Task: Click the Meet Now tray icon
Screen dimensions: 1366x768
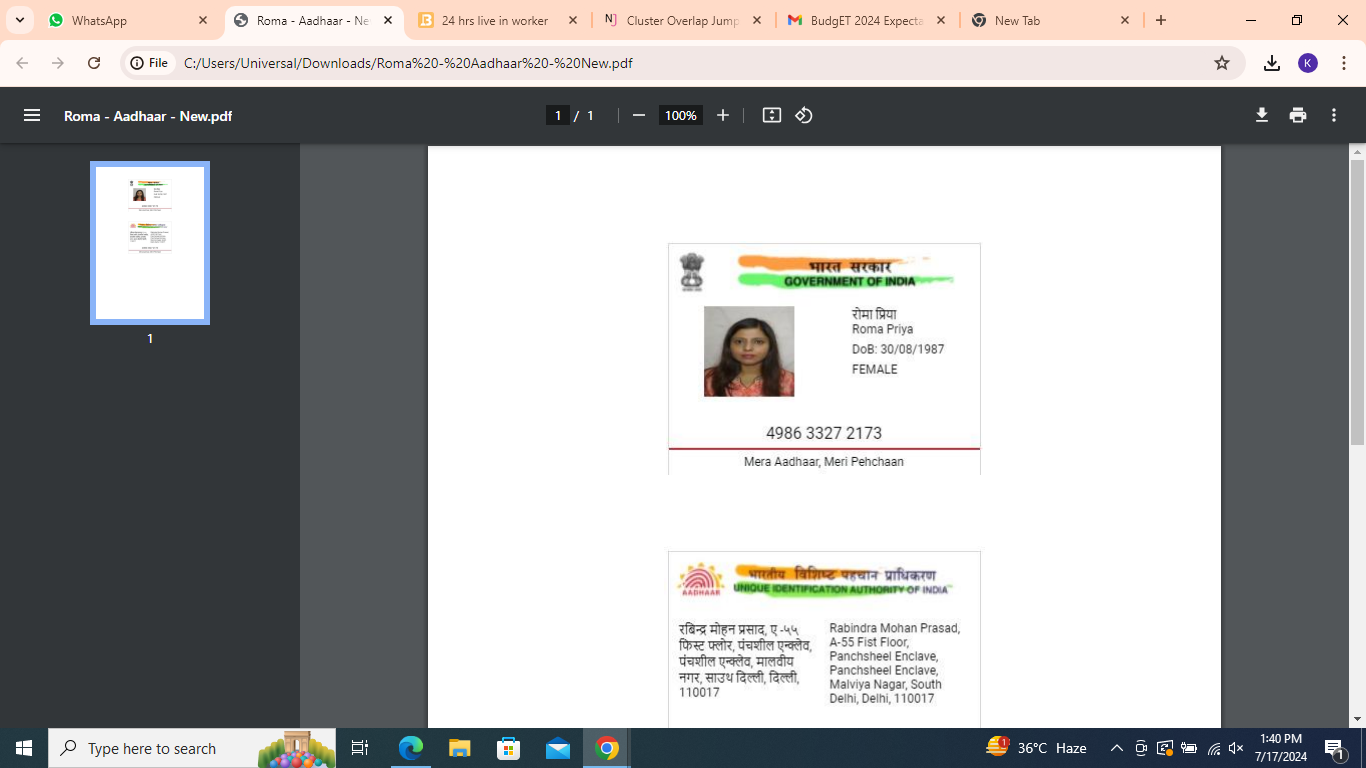Action: (1141, 748)
